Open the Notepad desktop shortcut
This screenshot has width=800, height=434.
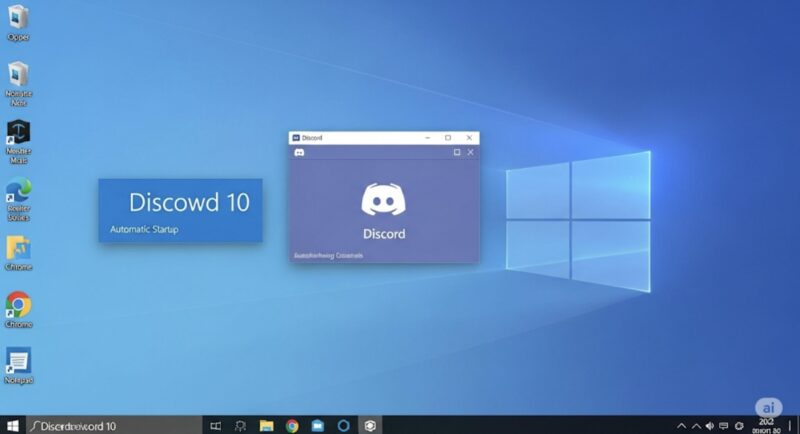[18, 361]
